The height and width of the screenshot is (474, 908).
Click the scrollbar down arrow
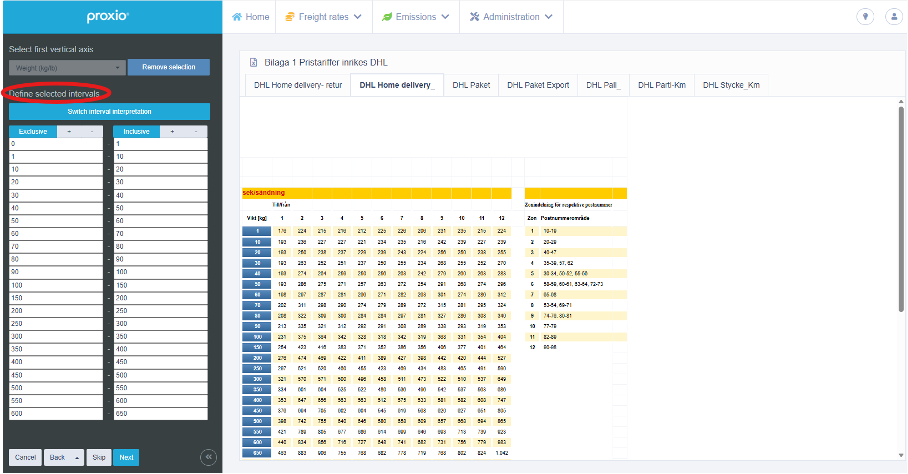901,455
